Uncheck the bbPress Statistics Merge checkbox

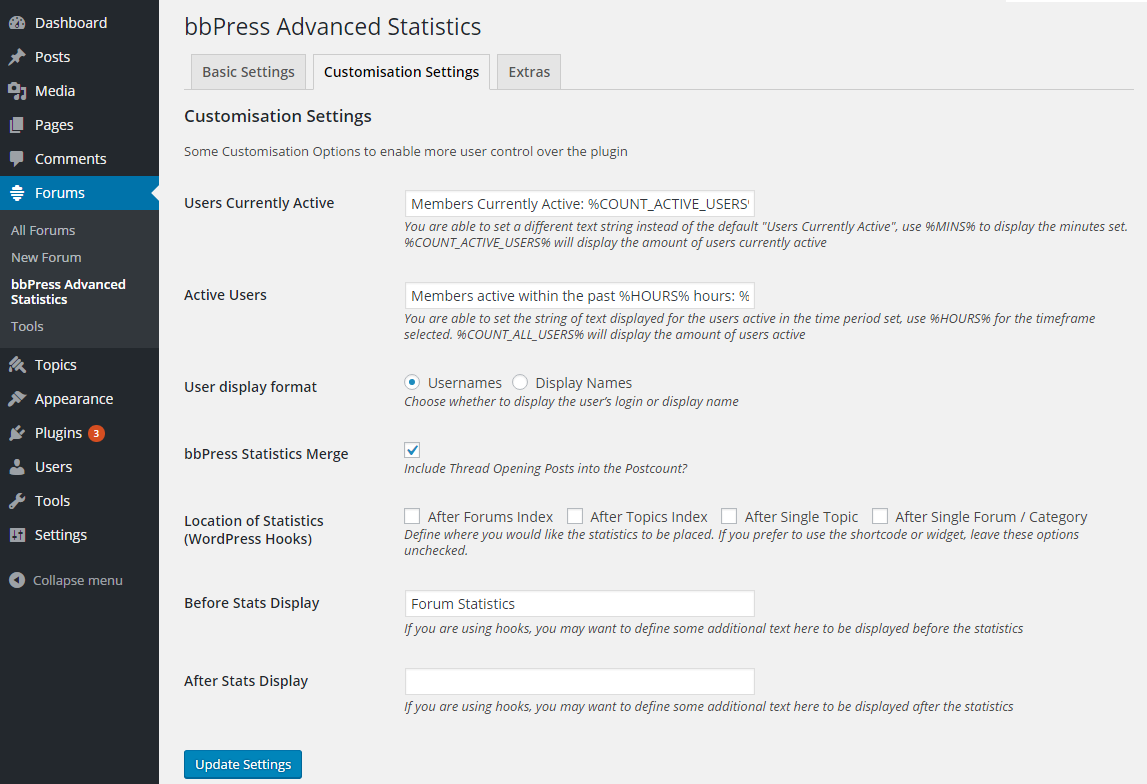[x=412, y=450]
